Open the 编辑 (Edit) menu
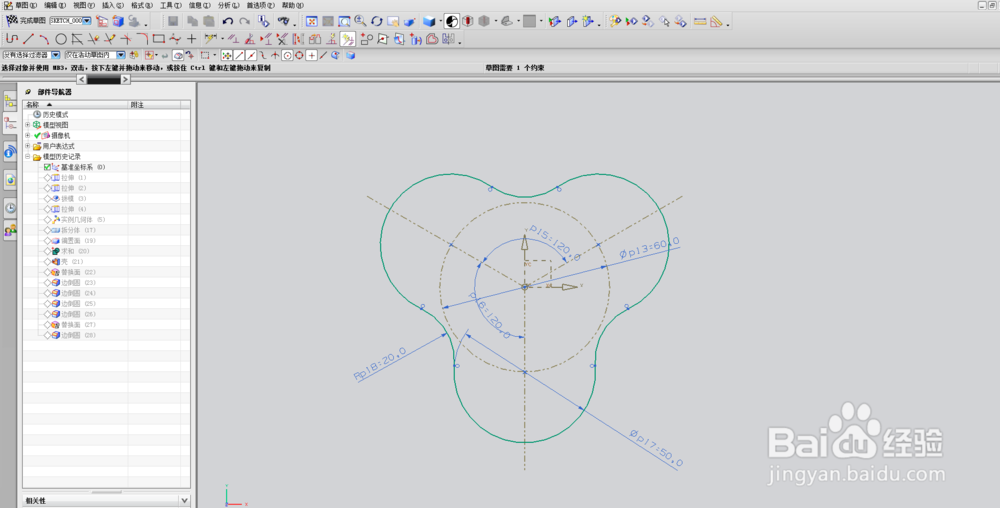The height and width of the screenshot is (508, 1000). (x=55, y=5)
